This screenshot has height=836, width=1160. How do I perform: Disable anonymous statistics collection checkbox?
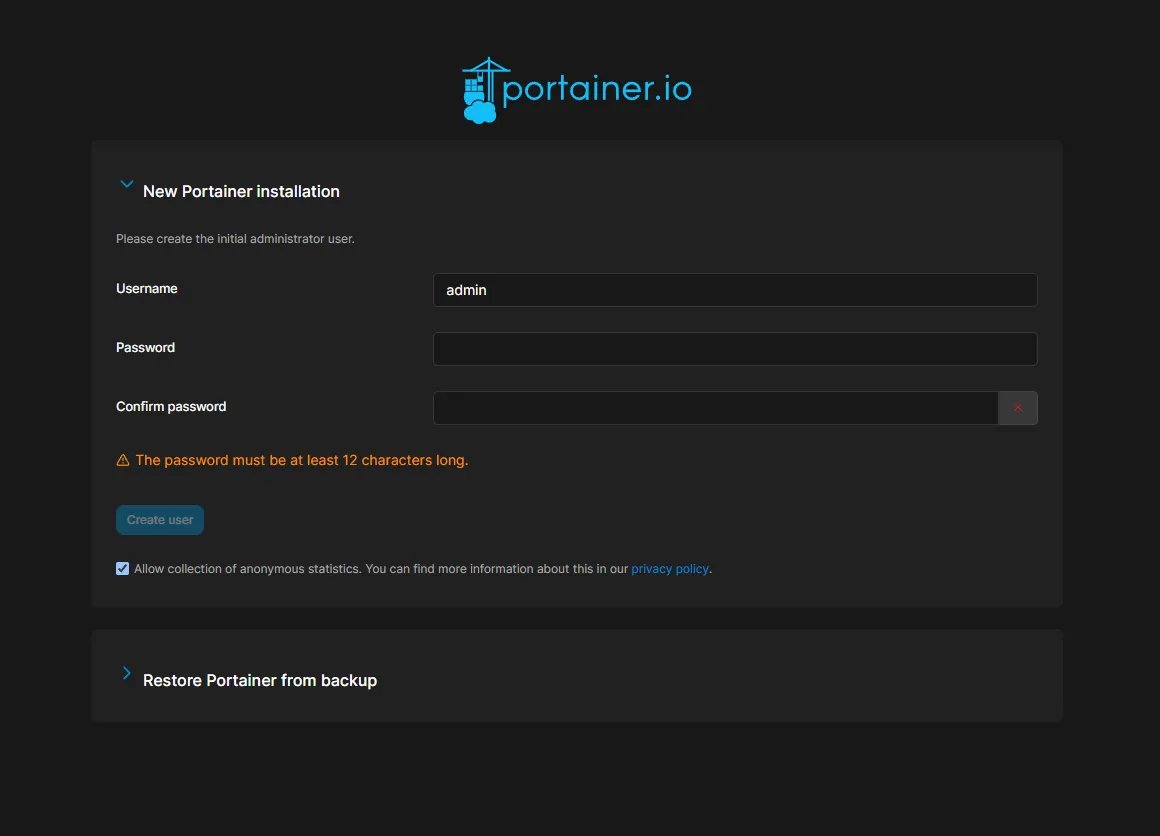123,569
